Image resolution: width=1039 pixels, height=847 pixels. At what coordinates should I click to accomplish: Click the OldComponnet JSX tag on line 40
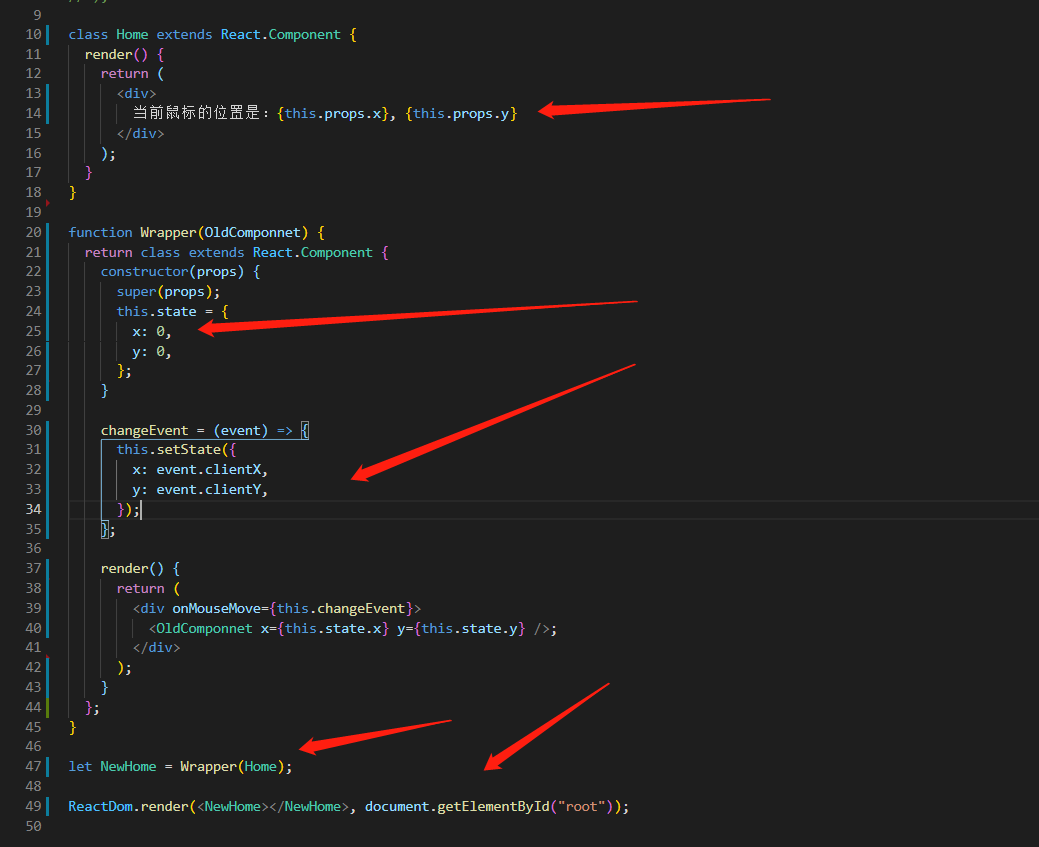pos(203,628)
